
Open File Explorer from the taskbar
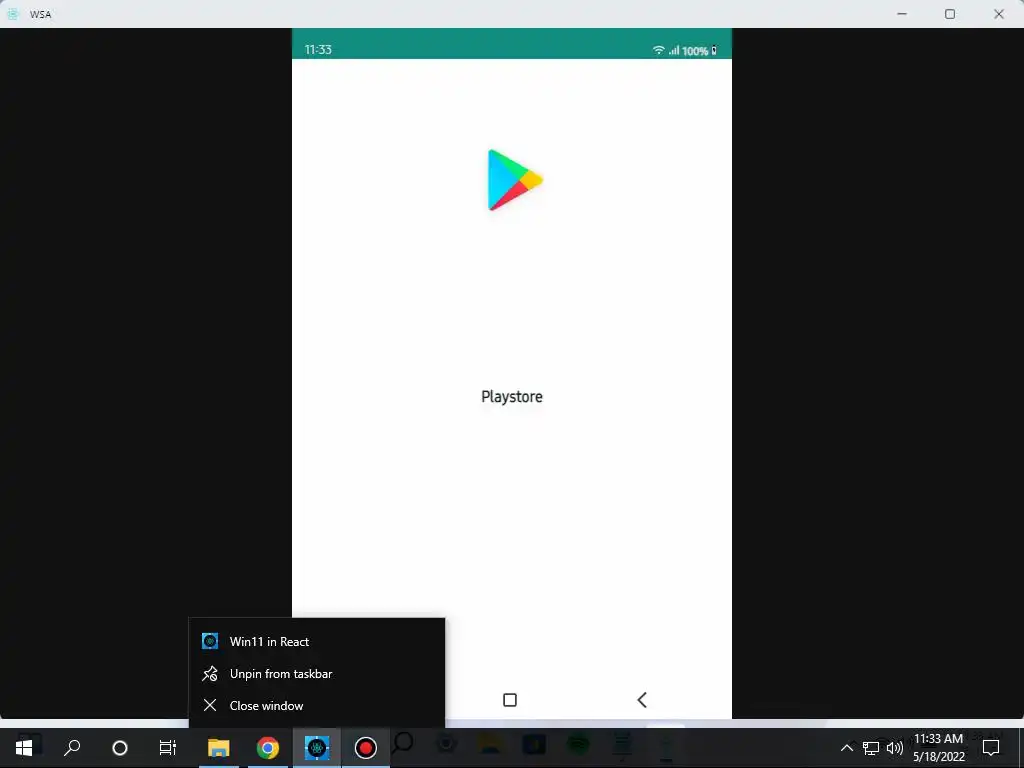pyautogui.click(x=219, y=748)
